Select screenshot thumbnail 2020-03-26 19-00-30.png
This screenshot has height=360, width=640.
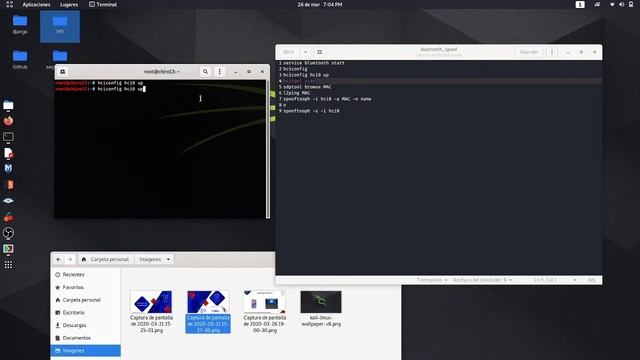click(x=265, y=302)
